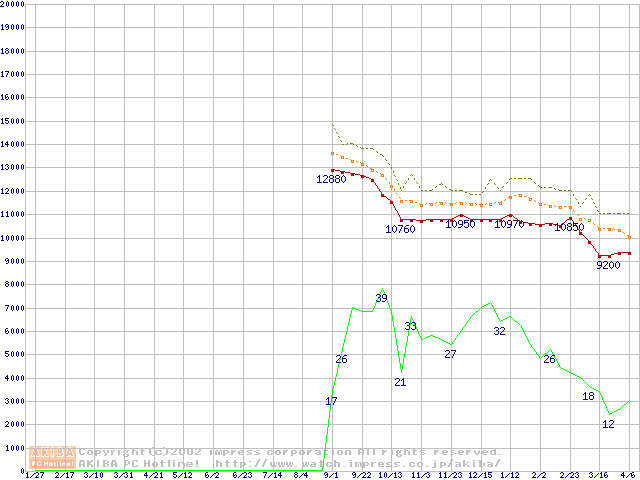Viewport: 640px width, 480px height.
Task: Click the AKIBA PC Hotline logo
Action: click(52, 457)
